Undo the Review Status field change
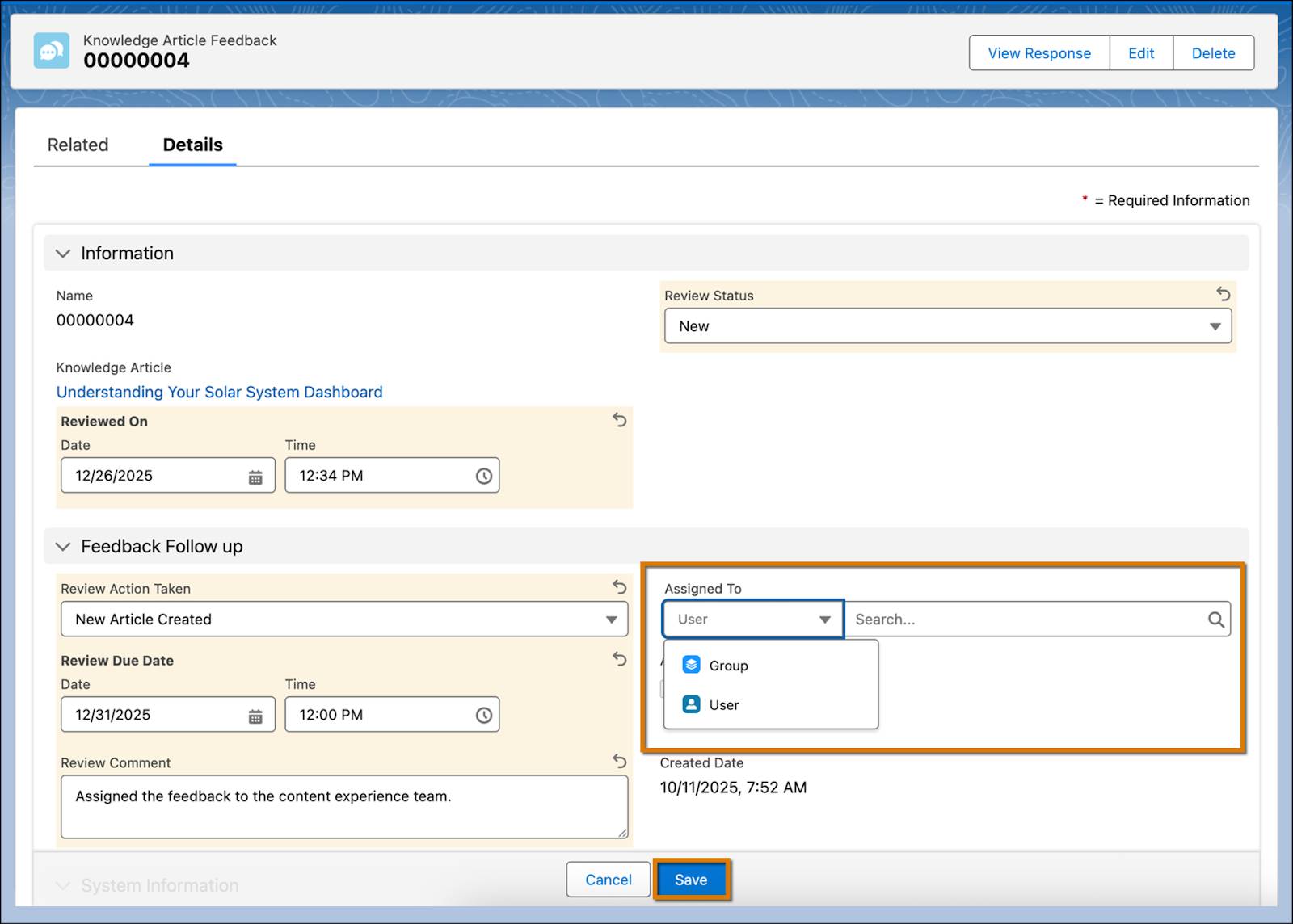 tap(1224, 294)
